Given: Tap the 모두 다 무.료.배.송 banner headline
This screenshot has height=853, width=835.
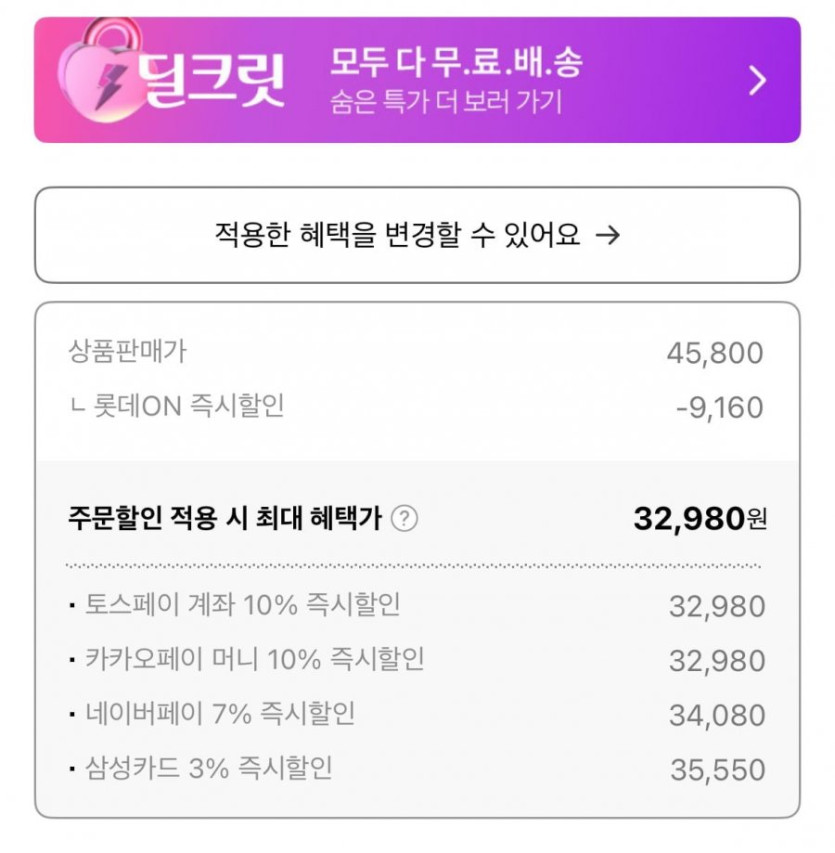Looking at the screenshot, I should pyautogui.click(x=455, y=62).
